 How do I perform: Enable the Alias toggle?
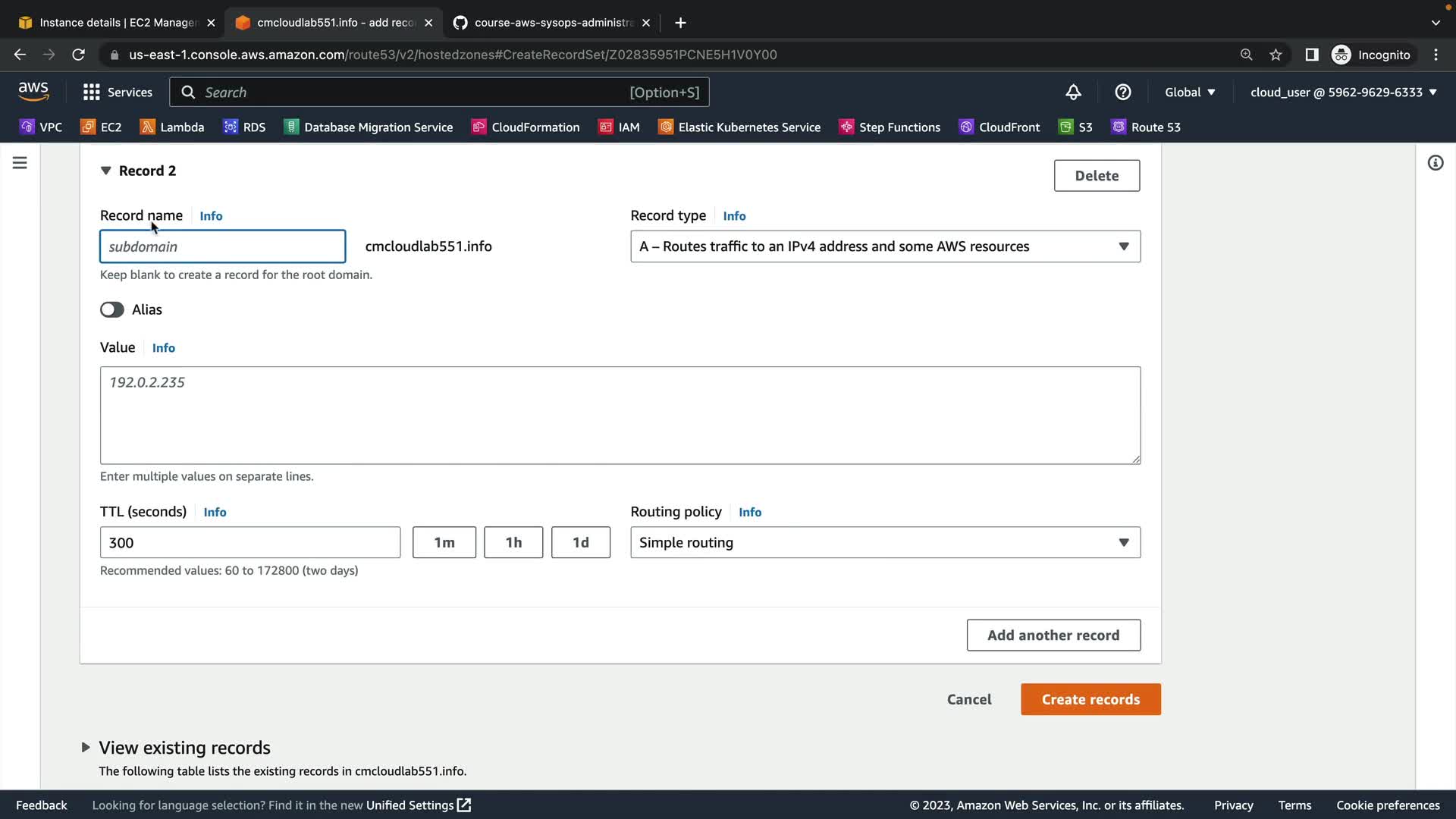coord(112,309)
